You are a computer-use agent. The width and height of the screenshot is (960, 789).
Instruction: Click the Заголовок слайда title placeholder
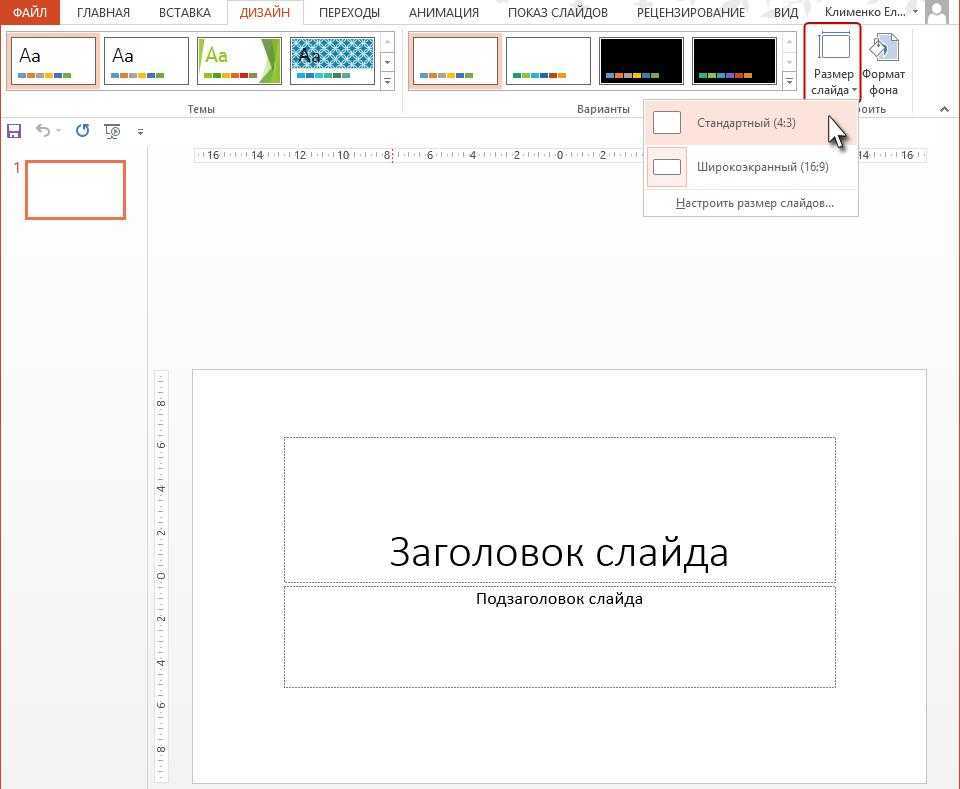pos(560,509)
